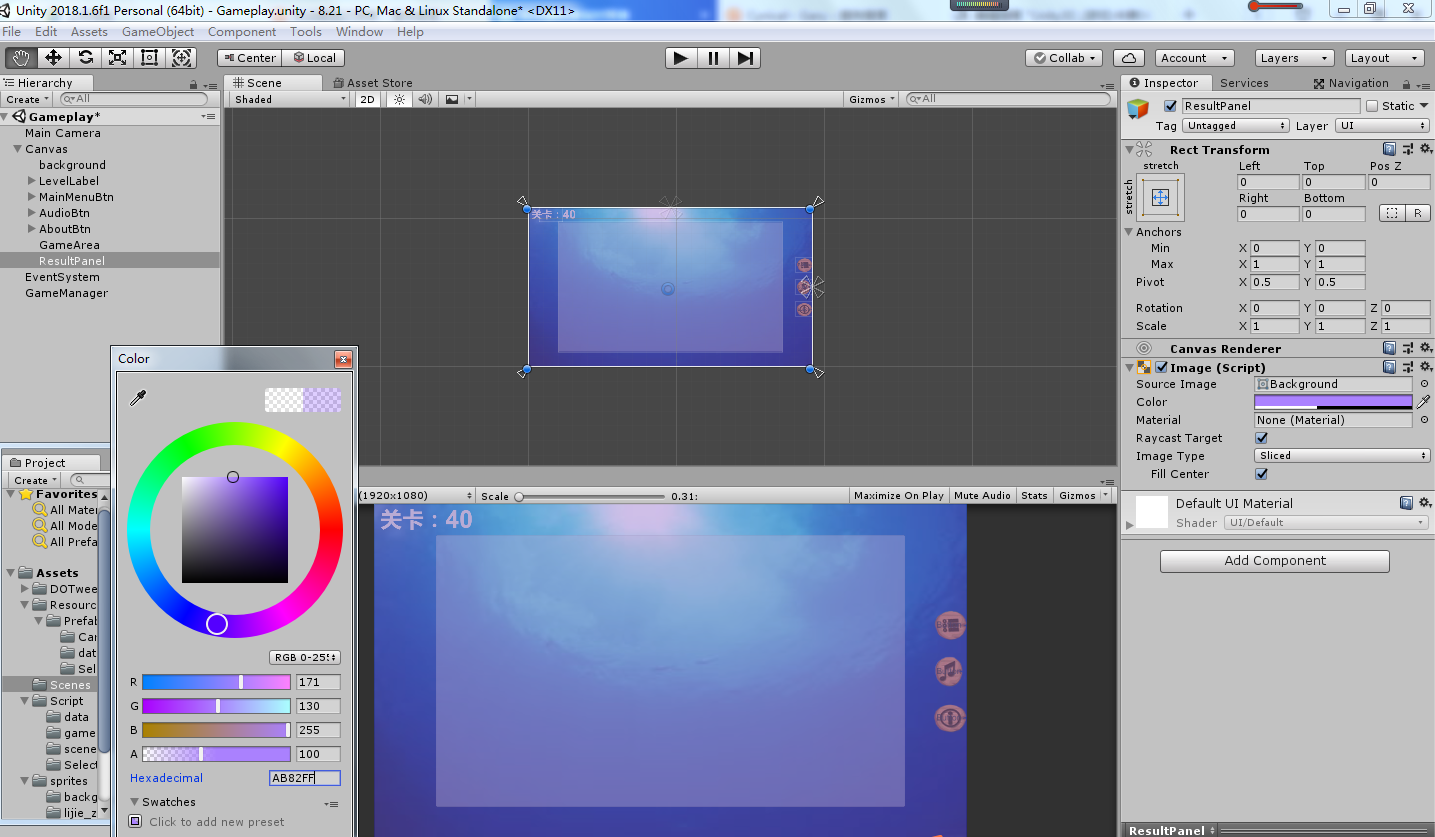Select the Scale tool
Screen dimensions: 1435x837
(x=117, y=58)
